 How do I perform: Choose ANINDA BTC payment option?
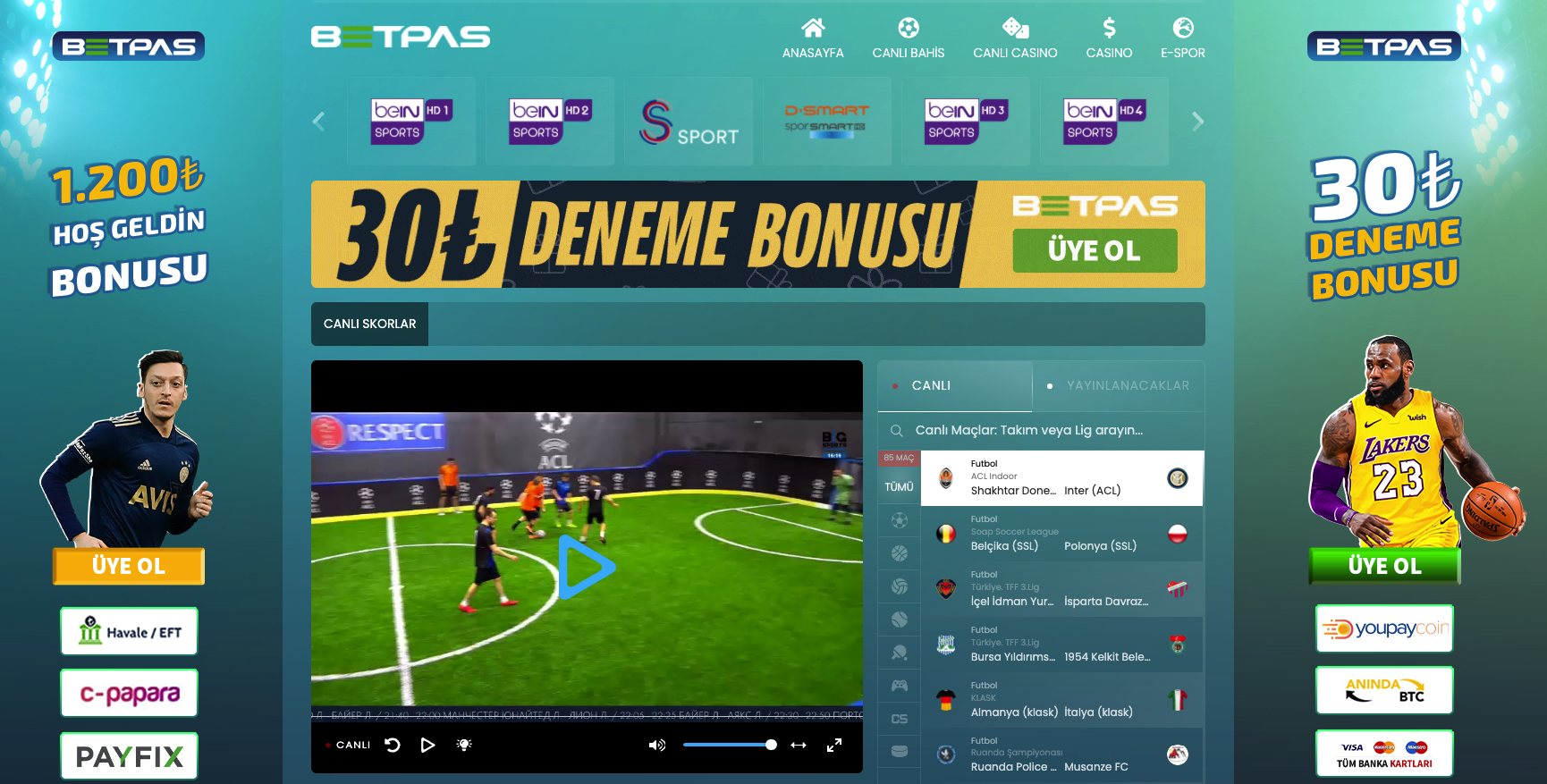(x=1384, y=690)
